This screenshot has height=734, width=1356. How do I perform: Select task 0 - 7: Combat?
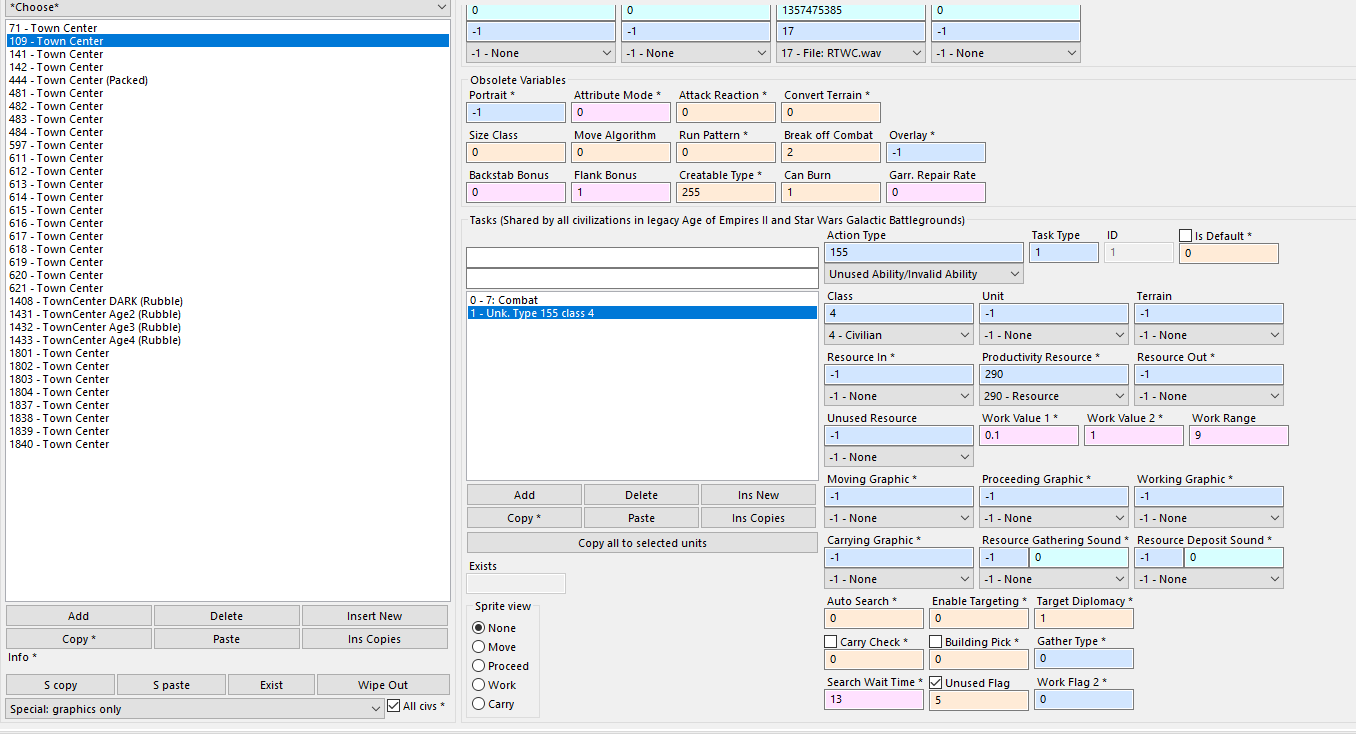point(642,300)
